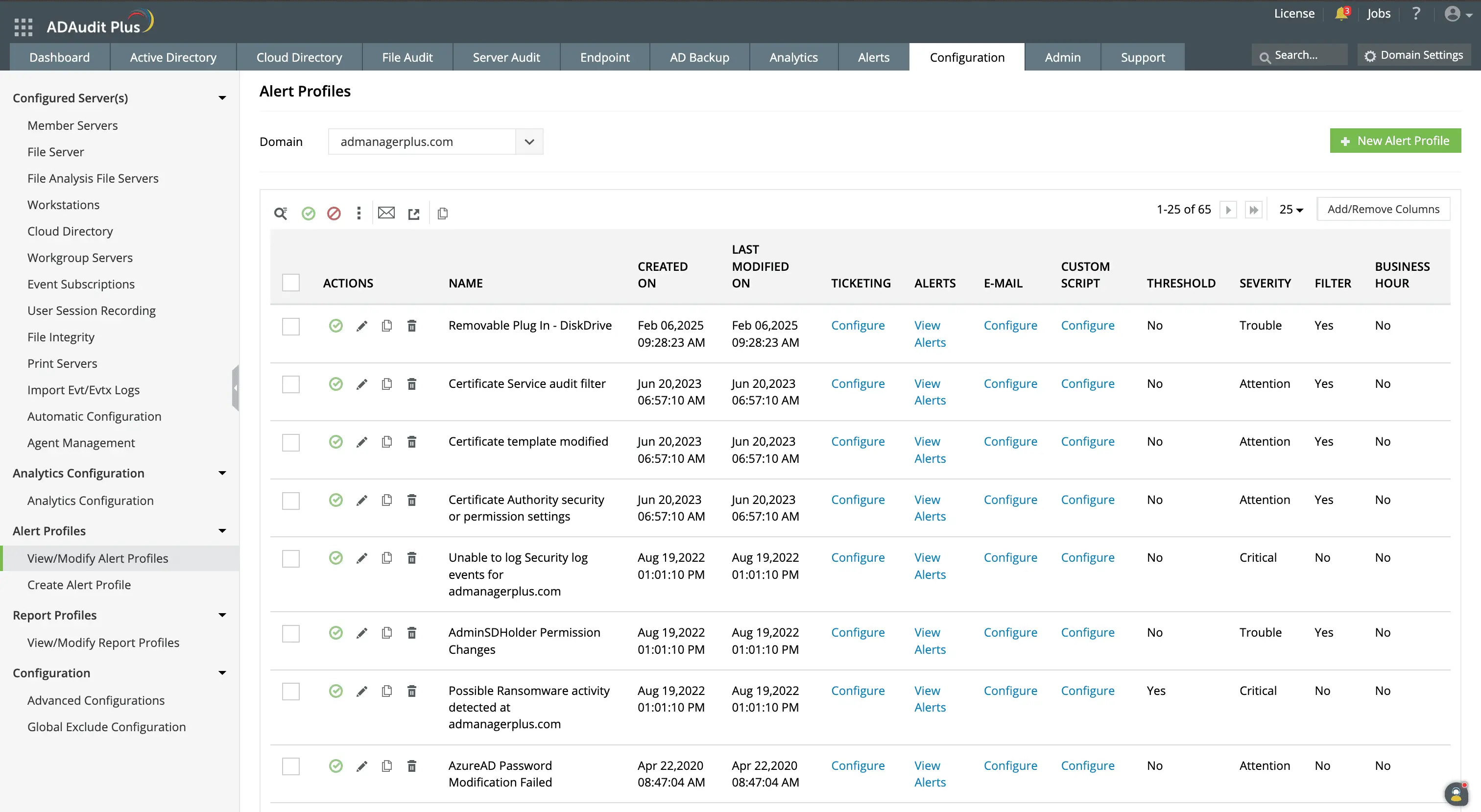Open the notifications bell icon

(x=1342, y=13)
